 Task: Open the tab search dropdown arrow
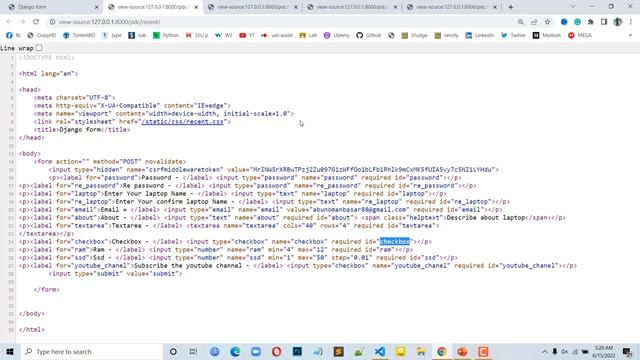[573, 7]
